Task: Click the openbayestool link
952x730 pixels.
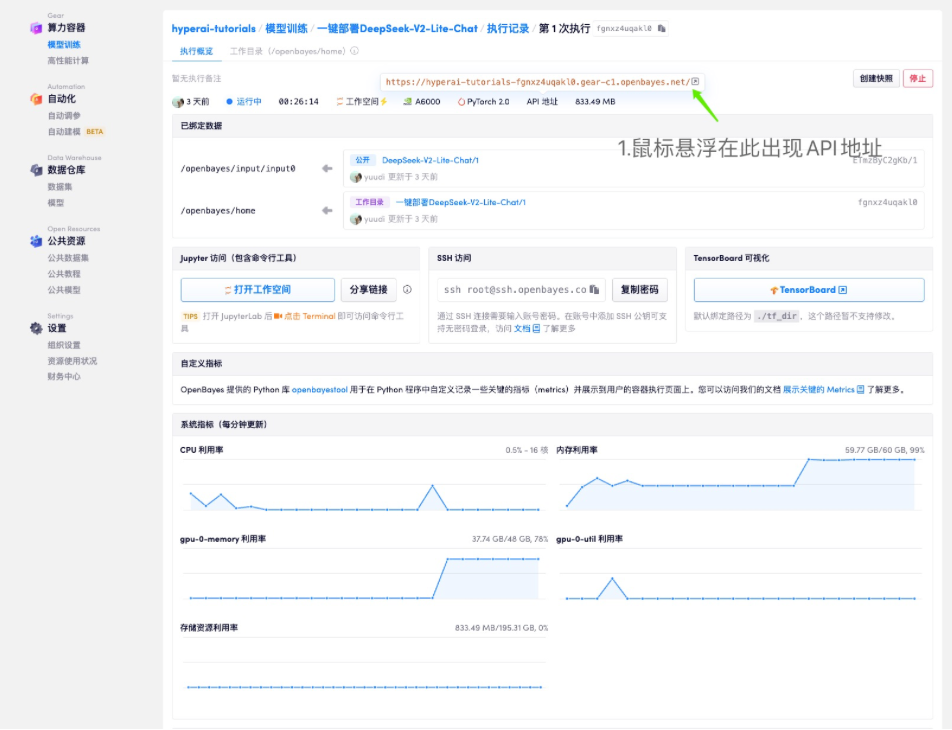Action: 319,389
